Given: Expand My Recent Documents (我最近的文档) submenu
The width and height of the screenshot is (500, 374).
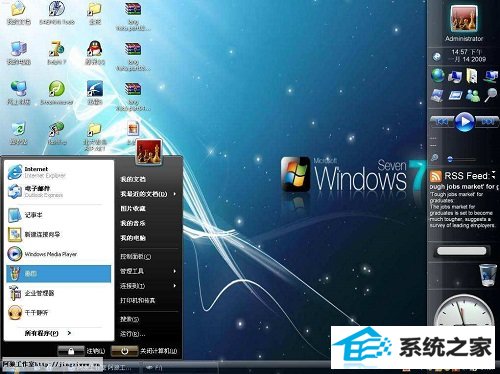Looking at the screenshot, I should (x=175, y=194).
